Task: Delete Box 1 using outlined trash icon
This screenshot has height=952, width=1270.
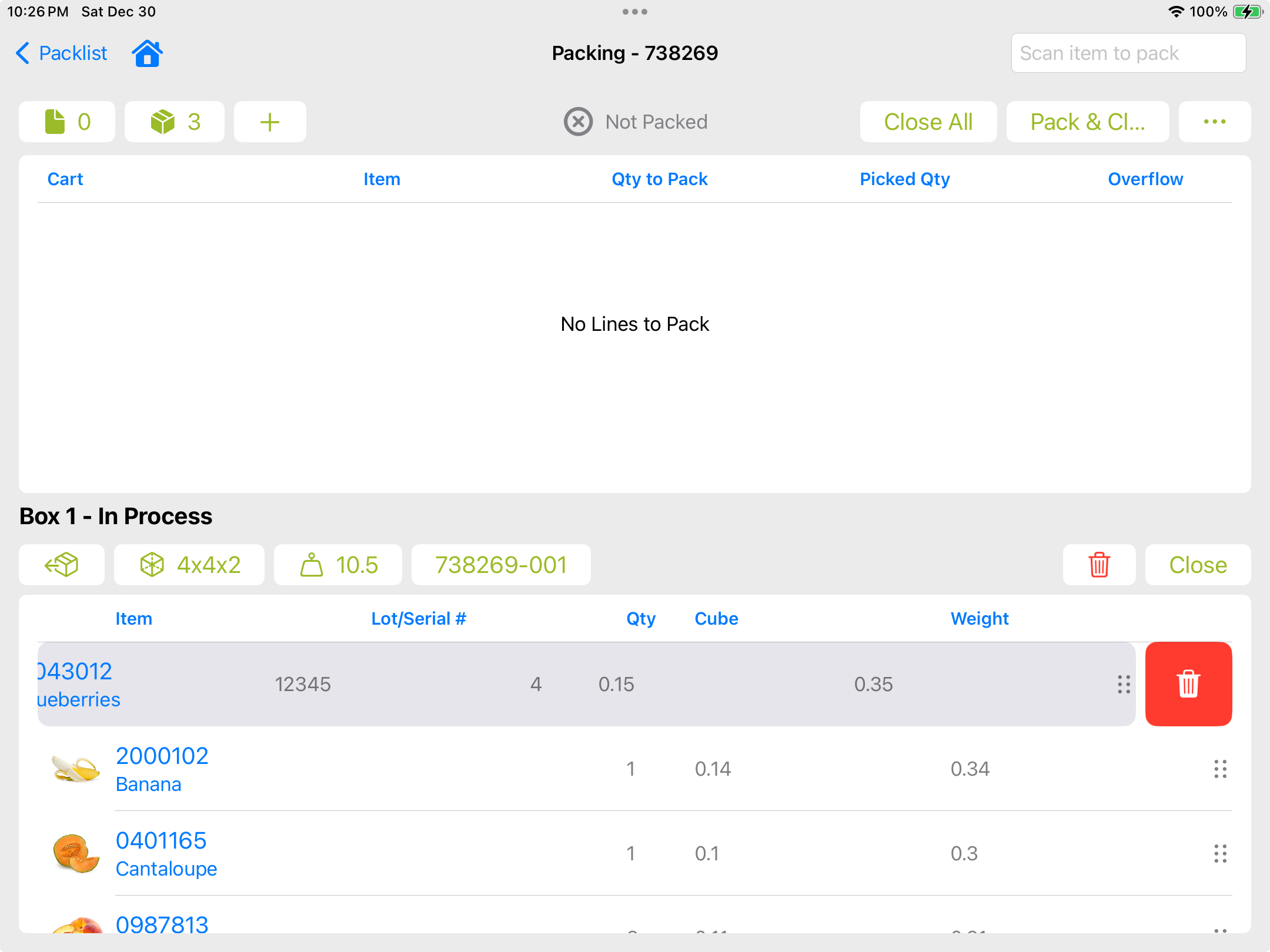Action: [x=1099, y=565]
